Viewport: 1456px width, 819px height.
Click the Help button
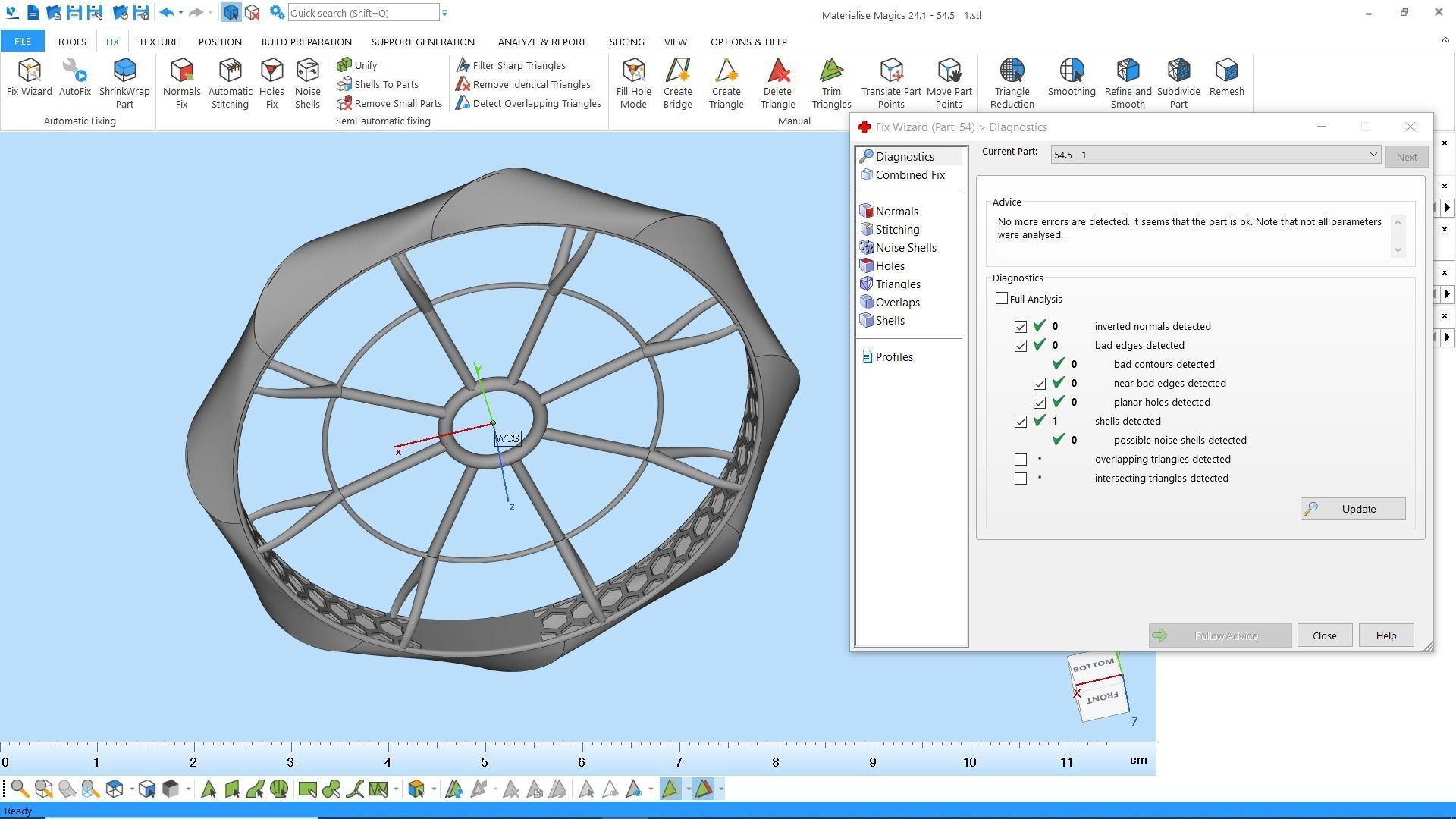click(x=1385, y=635)
